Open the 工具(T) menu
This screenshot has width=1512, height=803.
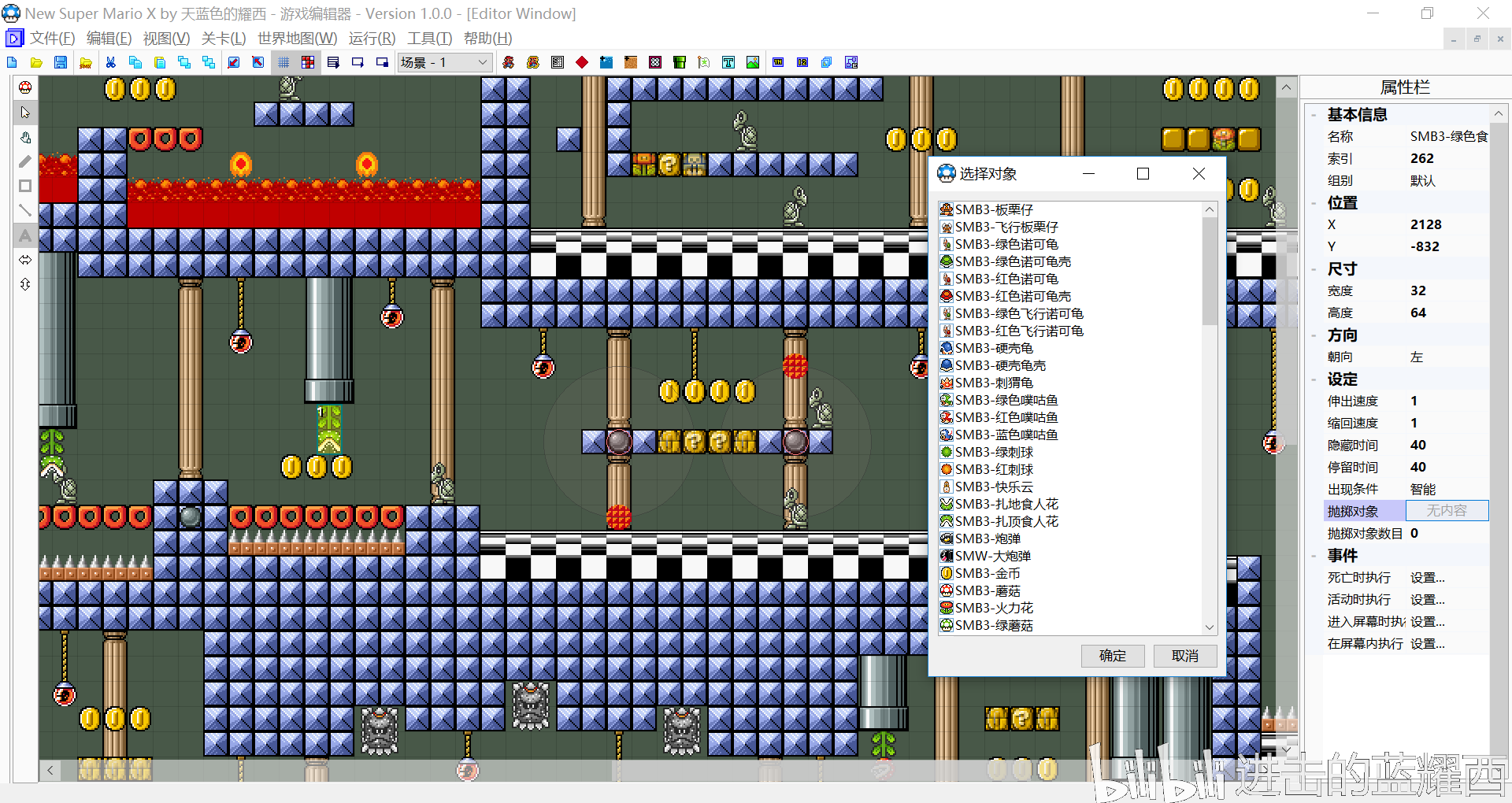tap(429, 38)
